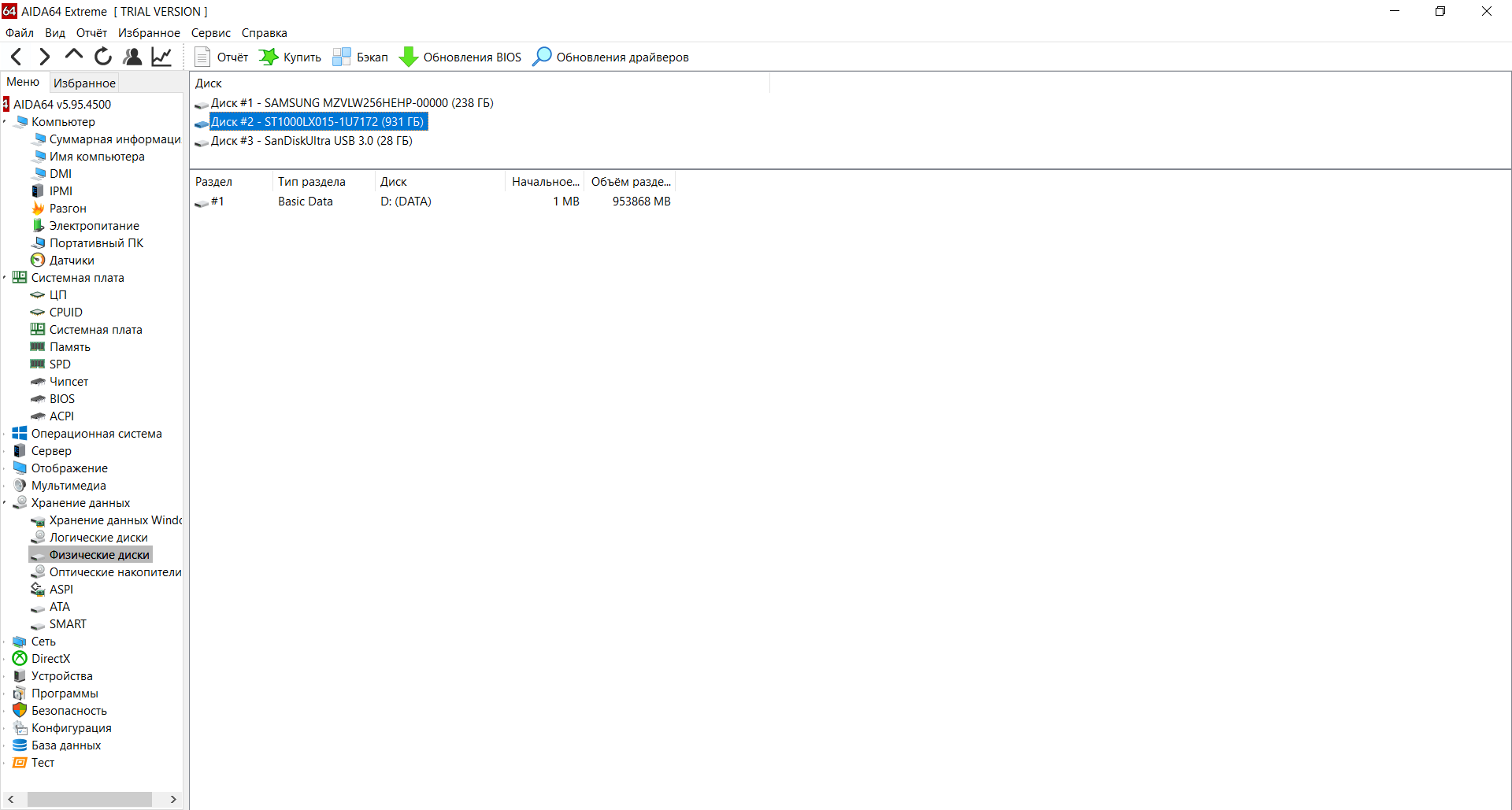Image resolution: width=1512 pixels, height=810 pixels.
Task: Switch to the Меню tab
Action: tap(23, 82)
